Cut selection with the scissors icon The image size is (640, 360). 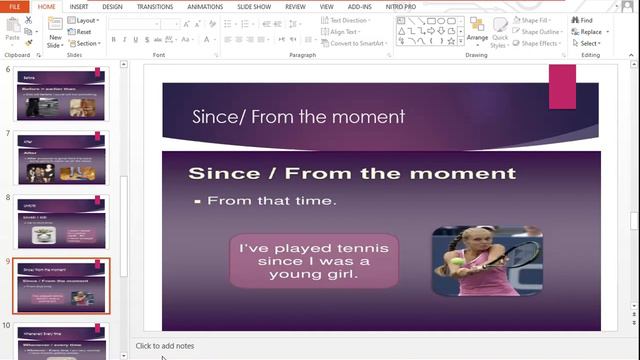click(x=28, y=20)
